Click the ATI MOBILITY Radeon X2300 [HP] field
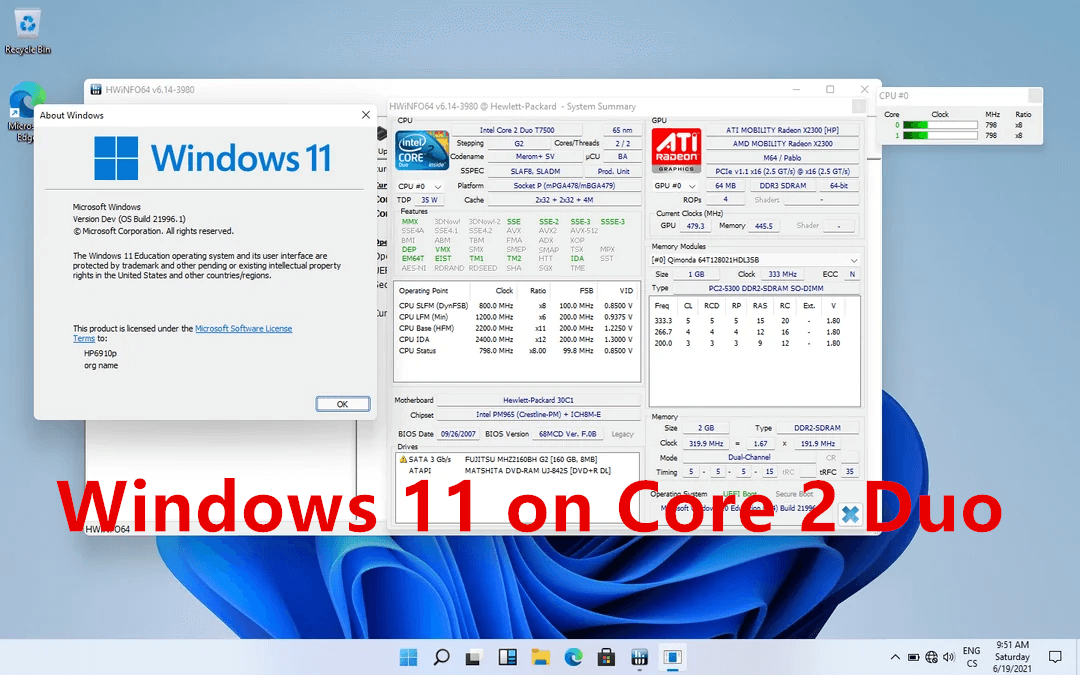The image size is (1080, 675). click(x=782, y=130)
